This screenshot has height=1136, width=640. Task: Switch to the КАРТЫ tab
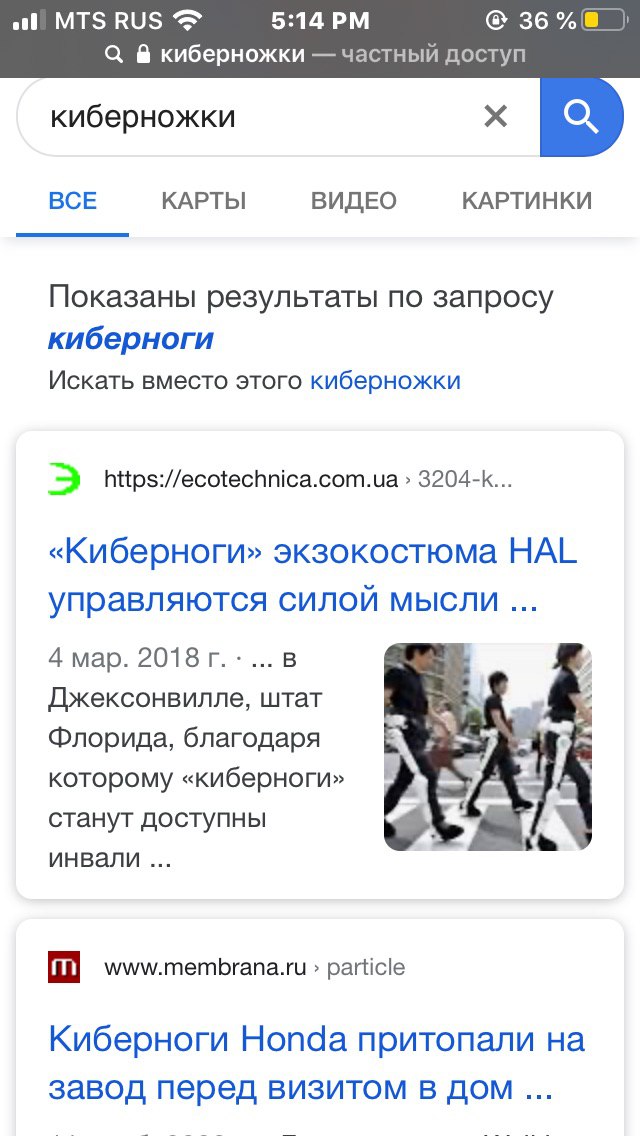pos(204,201)
